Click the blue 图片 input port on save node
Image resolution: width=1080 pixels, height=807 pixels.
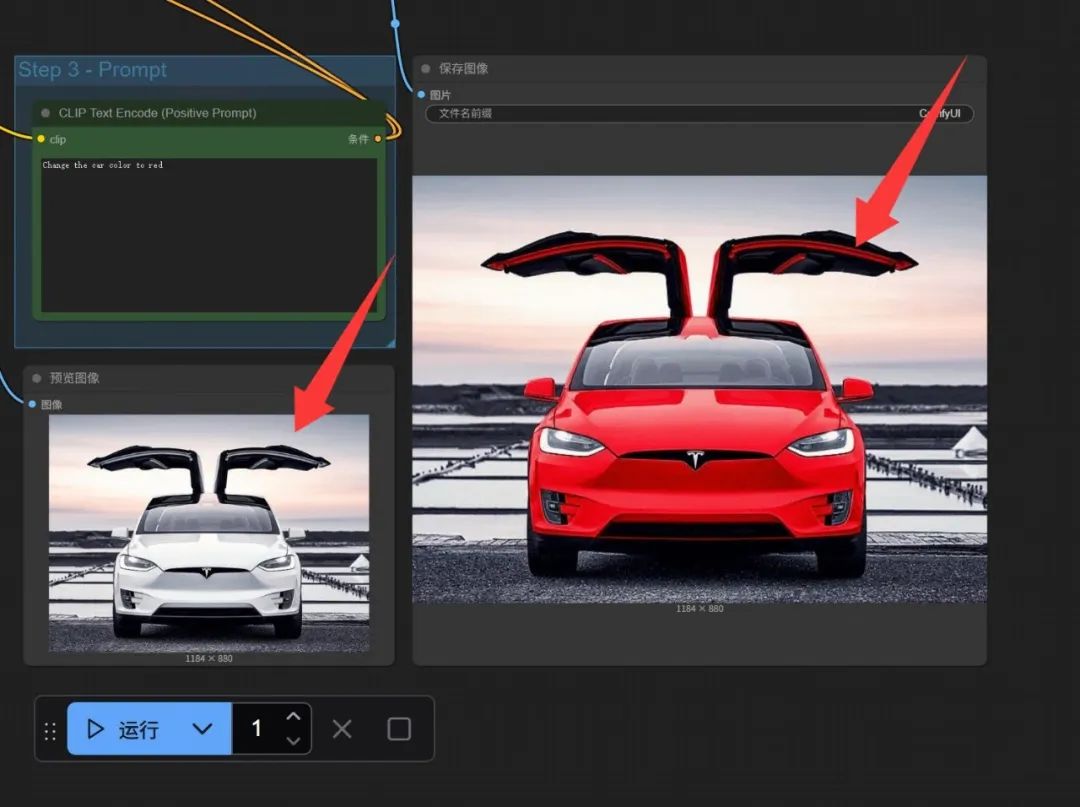click(422, 94)
